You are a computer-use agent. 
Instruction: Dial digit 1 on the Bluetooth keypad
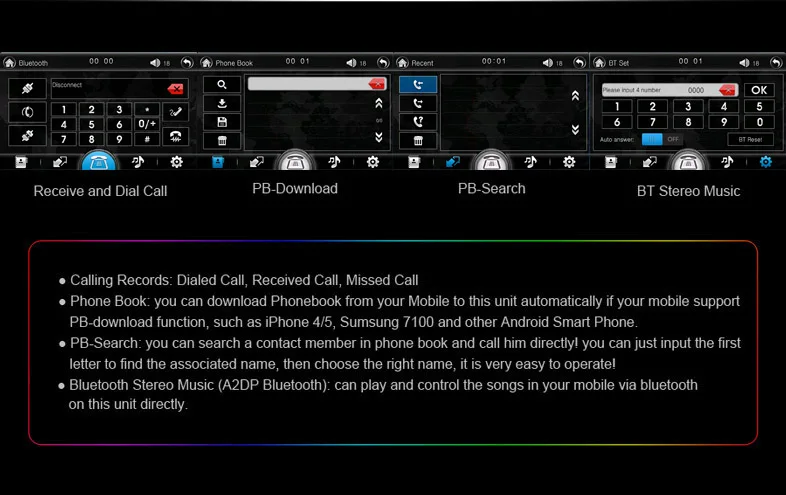pyautogui.click(x=64, y=109)
